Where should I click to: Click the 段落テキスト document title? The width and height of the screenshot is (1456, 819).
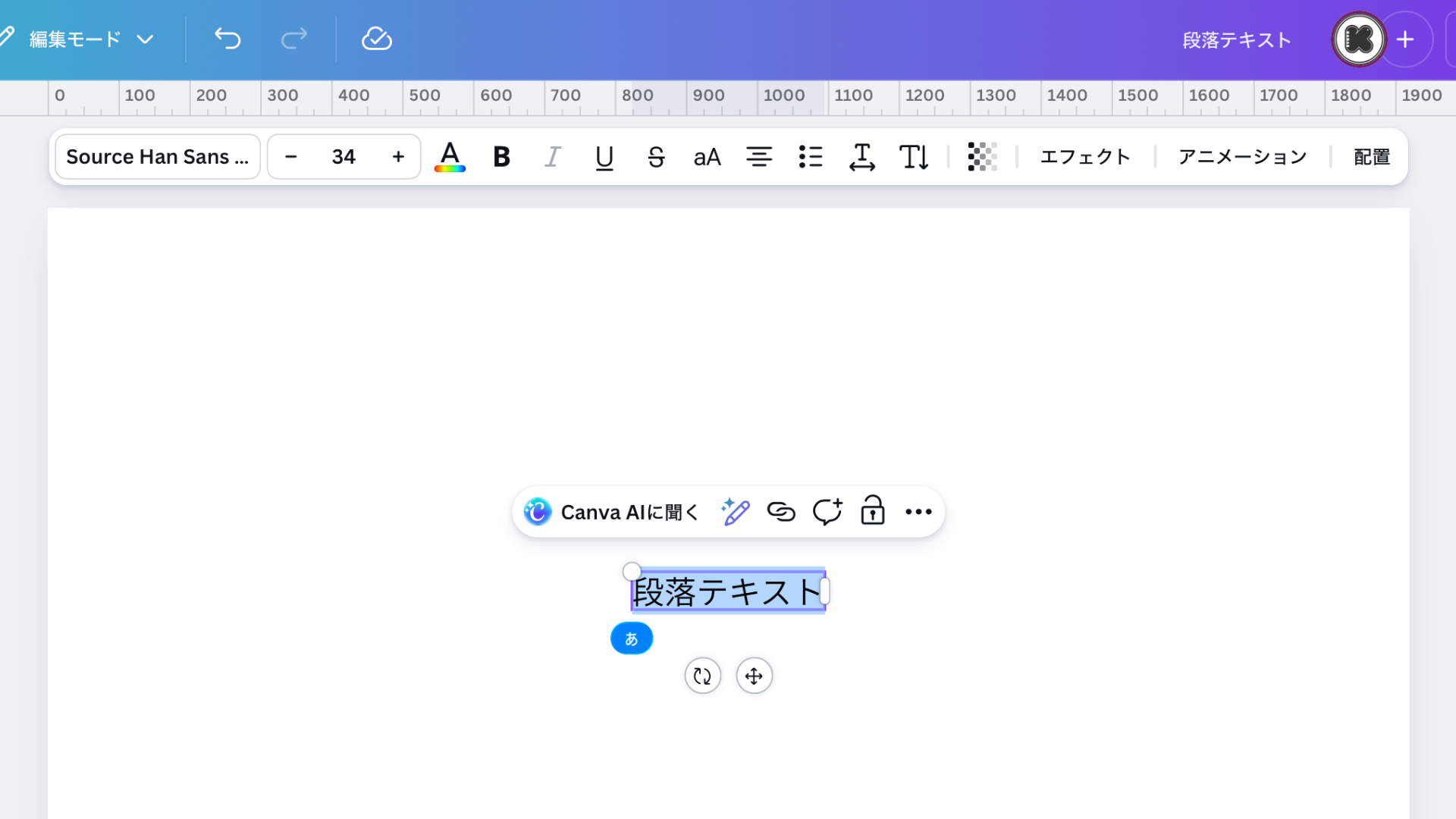point(1237,39)
